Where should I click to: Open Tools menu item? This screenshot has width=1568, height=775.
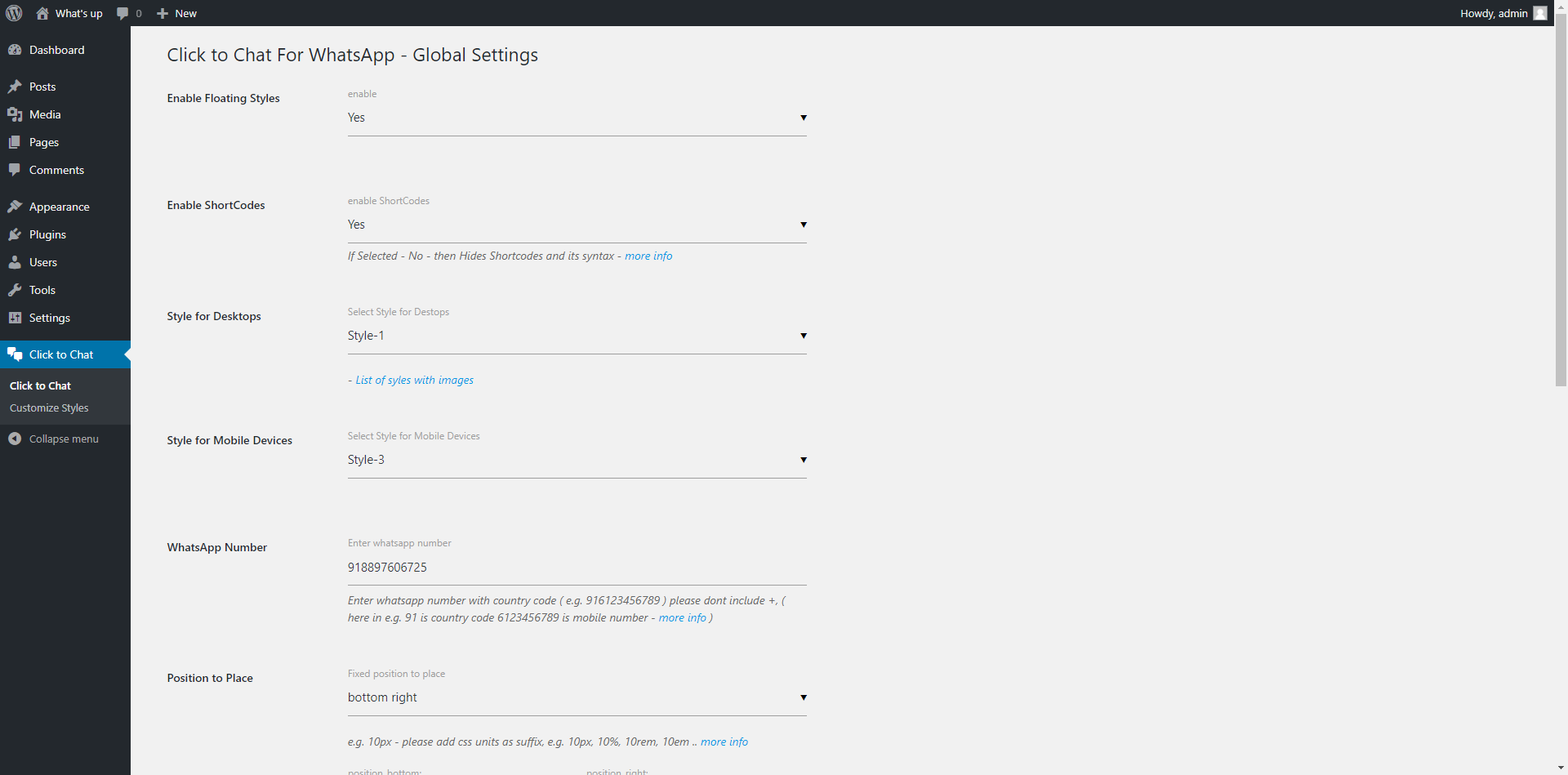(x=65, y=290)
